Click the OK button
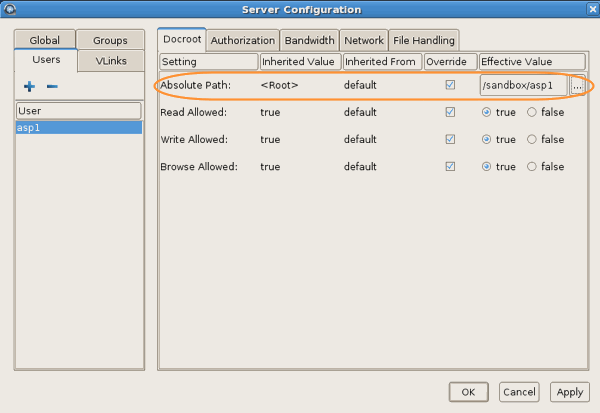This screenshot has width=600, height=413. pyautogui.click(x=468, y=392)
